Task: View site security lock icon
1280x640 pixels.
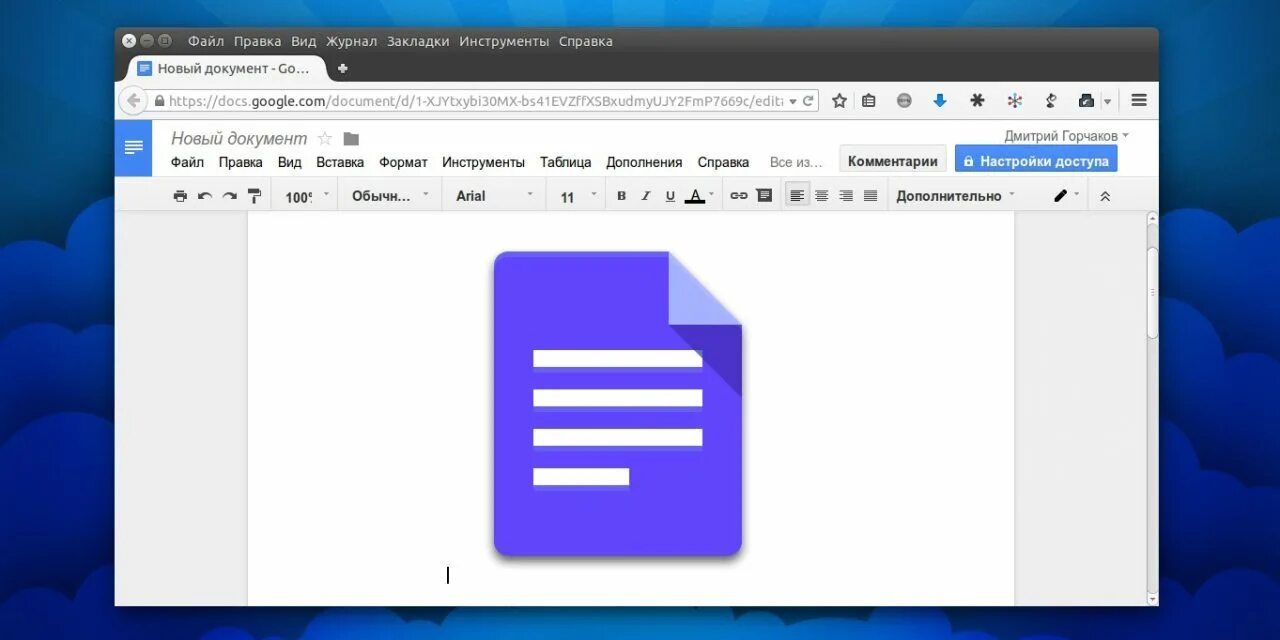Action: pyautogui.click(x=159, y=101)
